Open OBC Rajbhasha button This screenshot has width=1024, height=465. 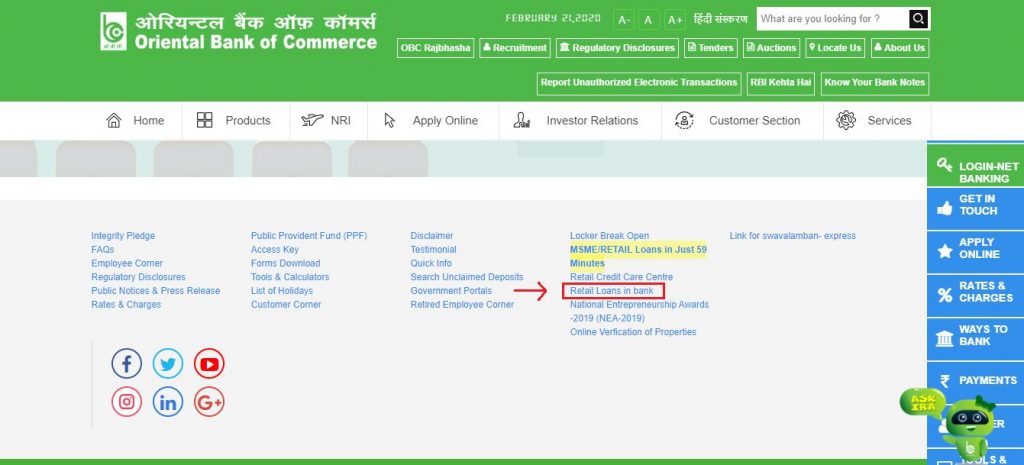click(435, 48)
